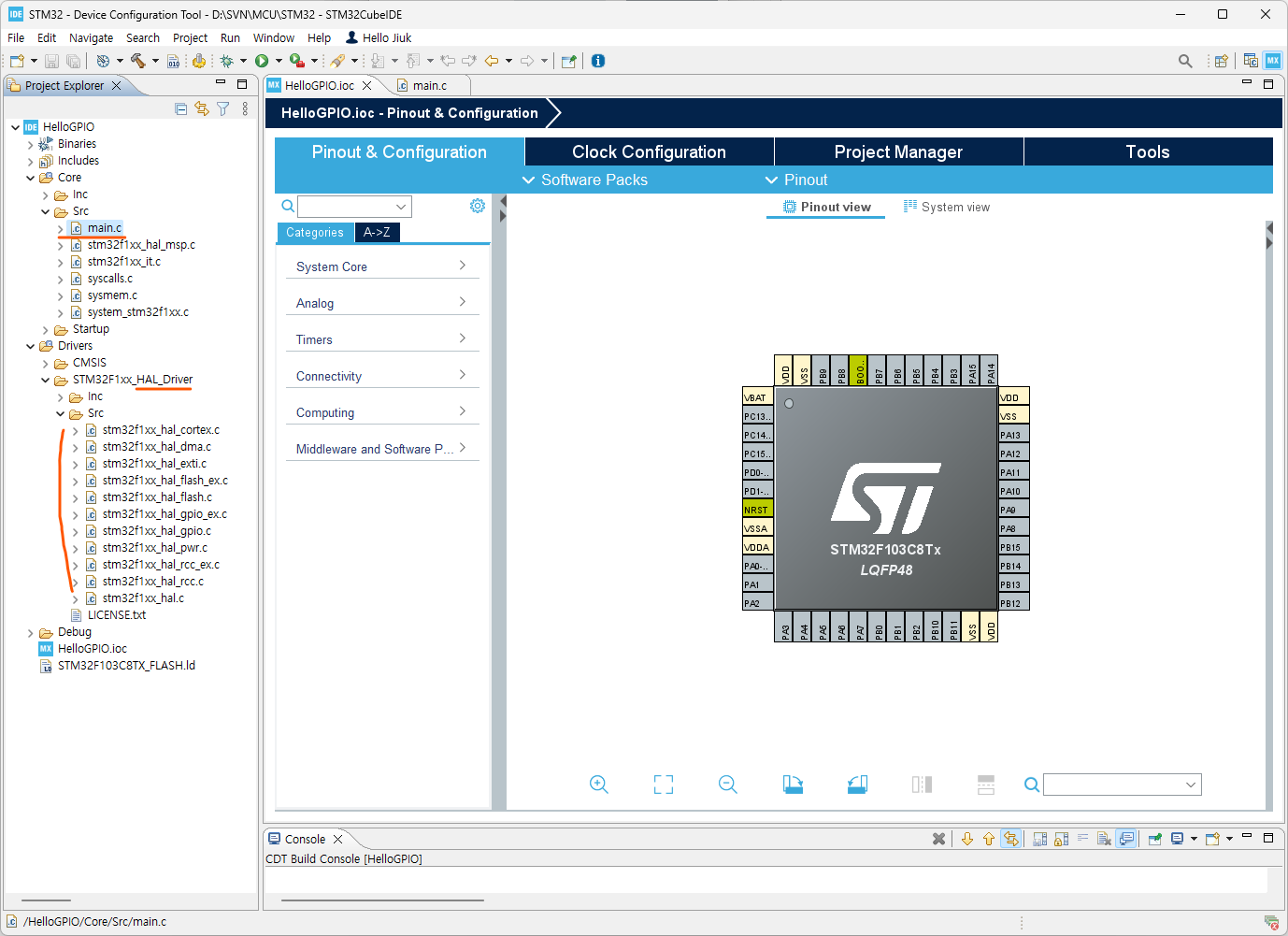The height and width of the screenshot is (936, 1288).
Task: Click the Collapse All icon in Project Explorer
Action: [181, 108]
